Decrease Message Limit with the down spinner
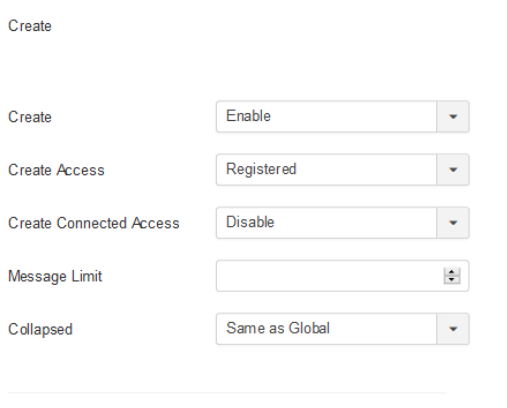This screenshot has height=408, width=507. click(x=452, y=280)
